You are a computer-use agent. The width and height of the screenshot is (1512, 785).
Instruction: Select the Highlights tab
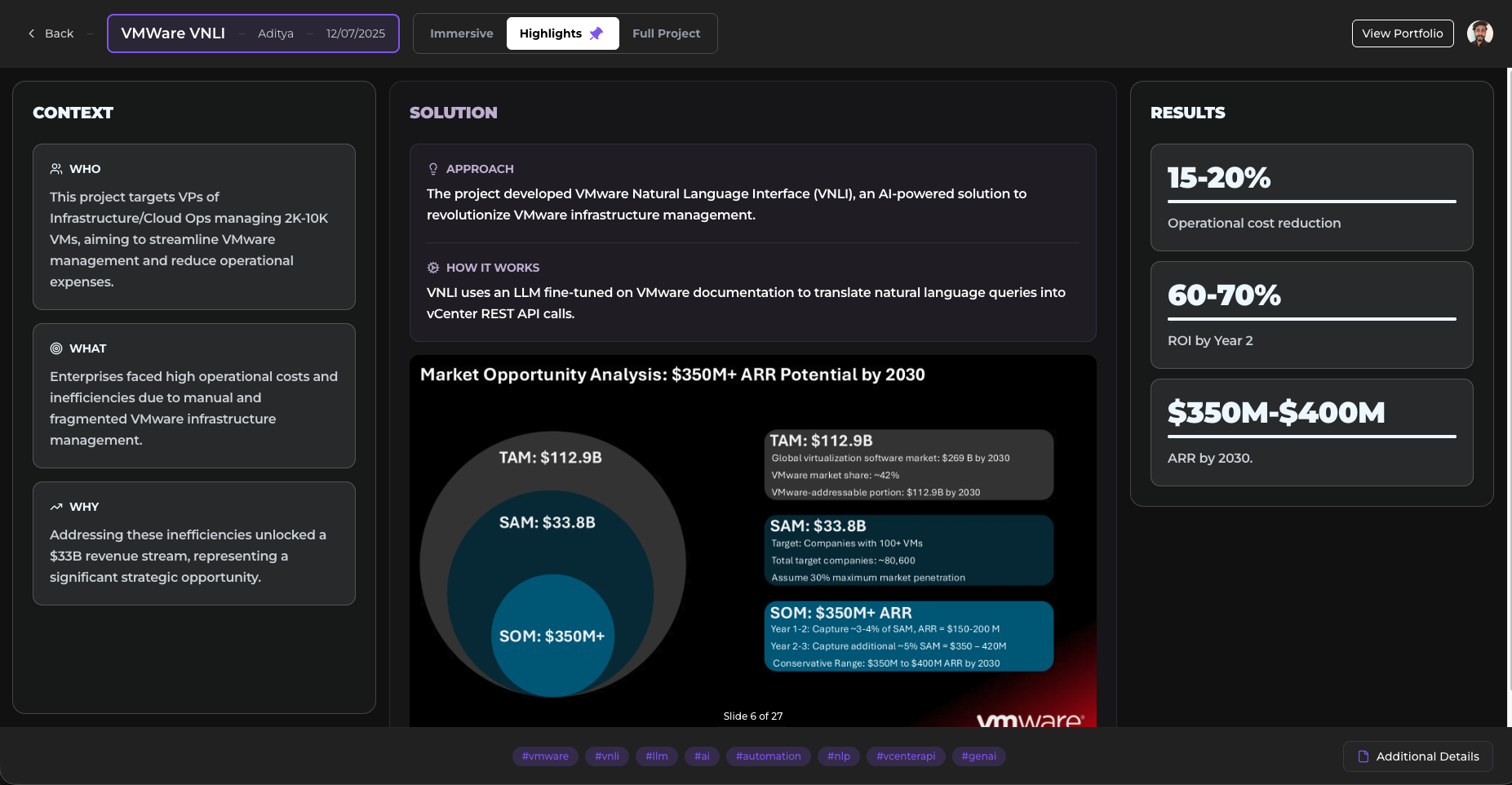(562, 33)
